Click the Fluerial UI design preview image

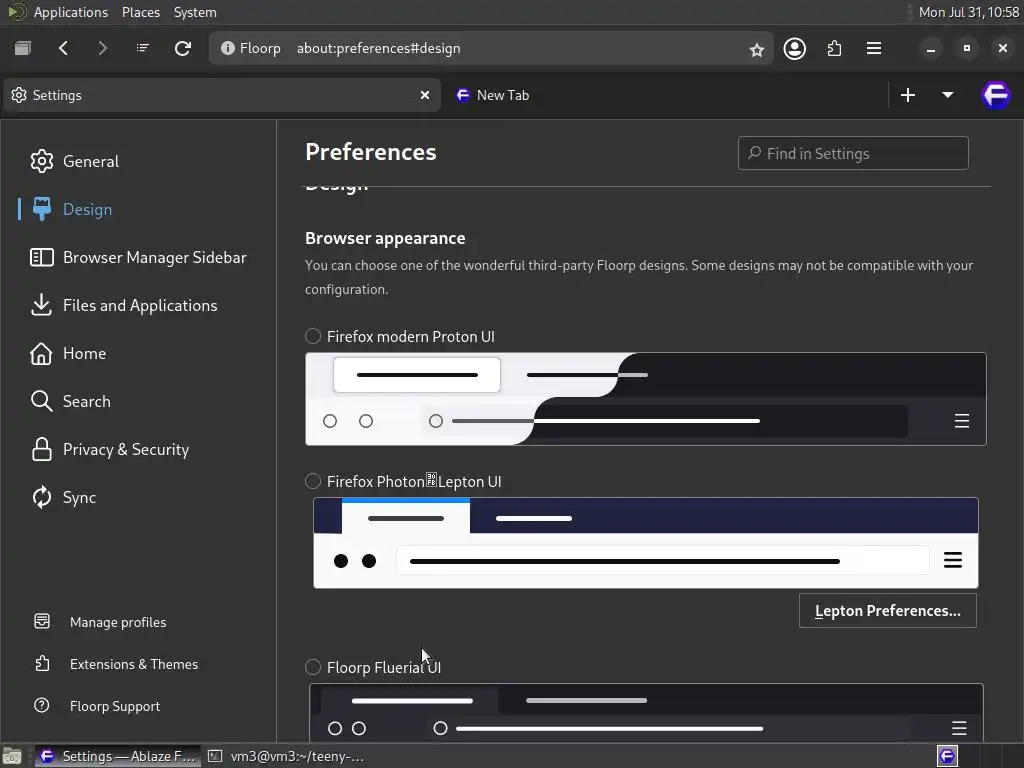click(x=645, y=712)
